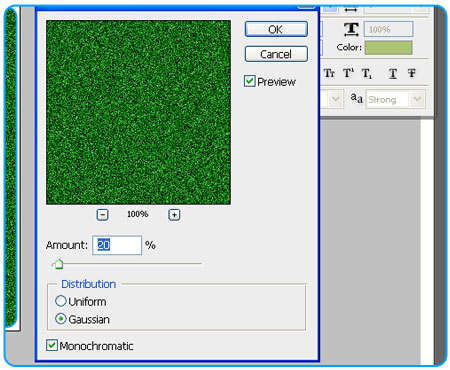
Task: Expand the dropdown left of the aa icon
Action: tap(335, 99)
